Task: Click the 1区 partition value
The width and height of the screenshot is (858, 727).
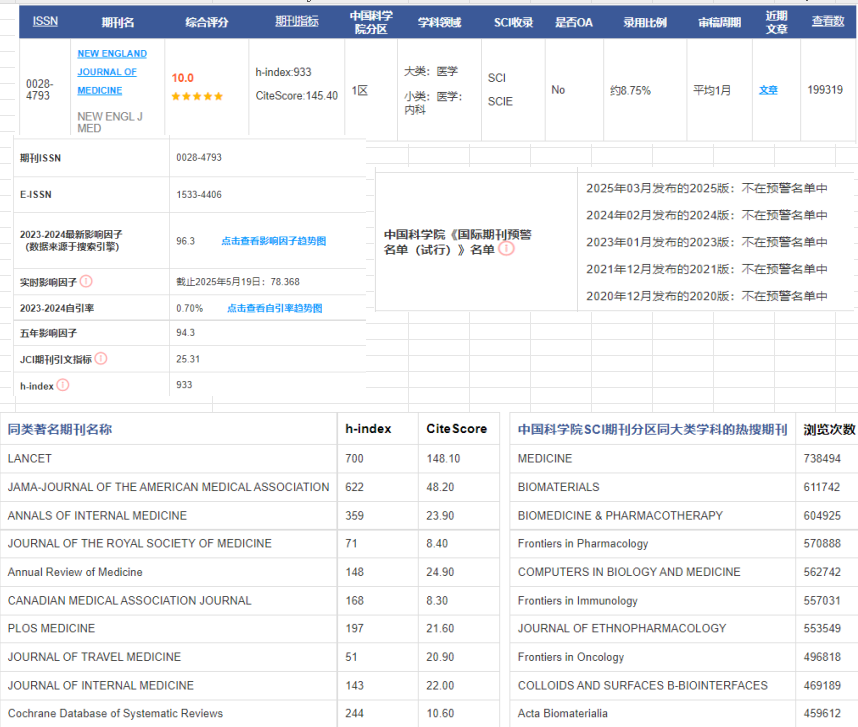Action: [x=360, y=90]
